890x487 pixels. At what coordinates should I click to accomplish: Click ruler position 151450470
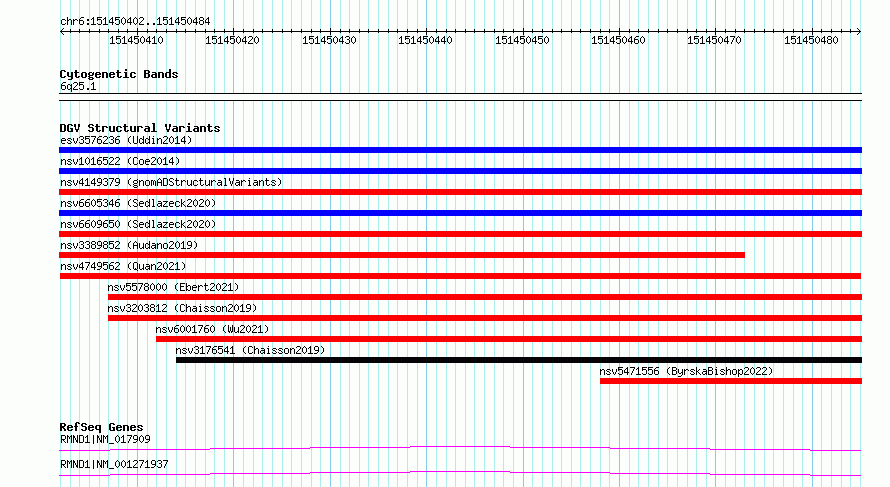coord(714,41)
